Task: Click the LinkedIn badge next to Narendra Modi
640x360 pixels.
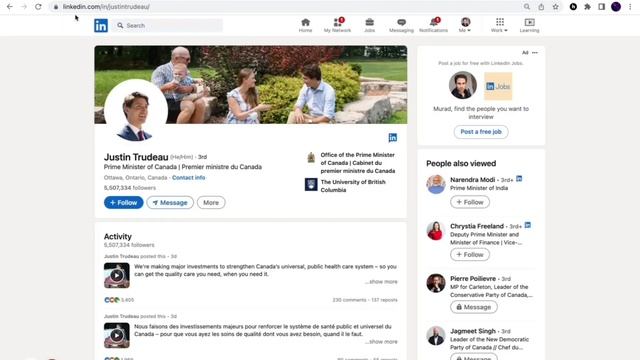Action: [x=519, y=179]
